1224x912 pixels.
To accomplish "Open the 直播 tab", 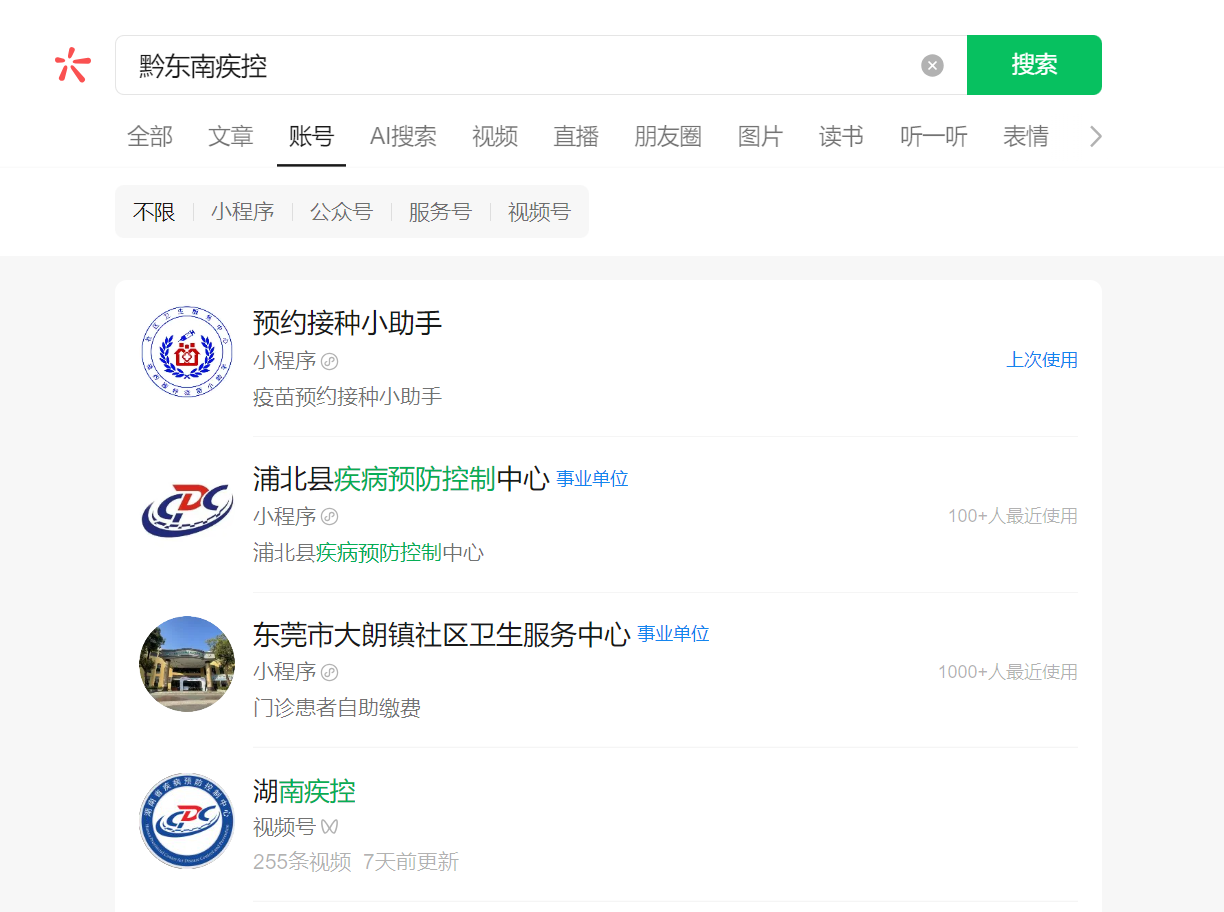I will click(x=576, y=137).
